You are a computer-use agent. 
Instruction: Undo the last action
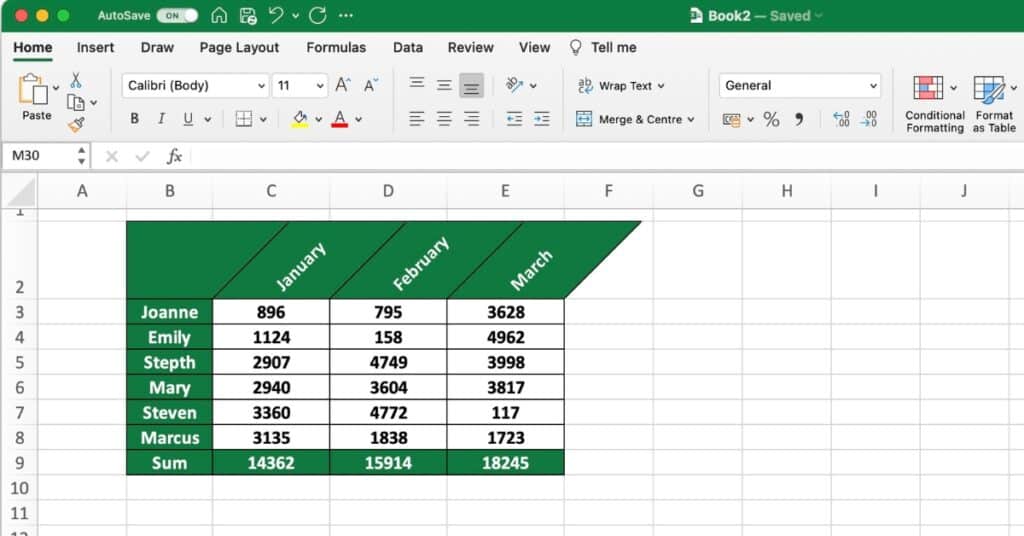276,14
